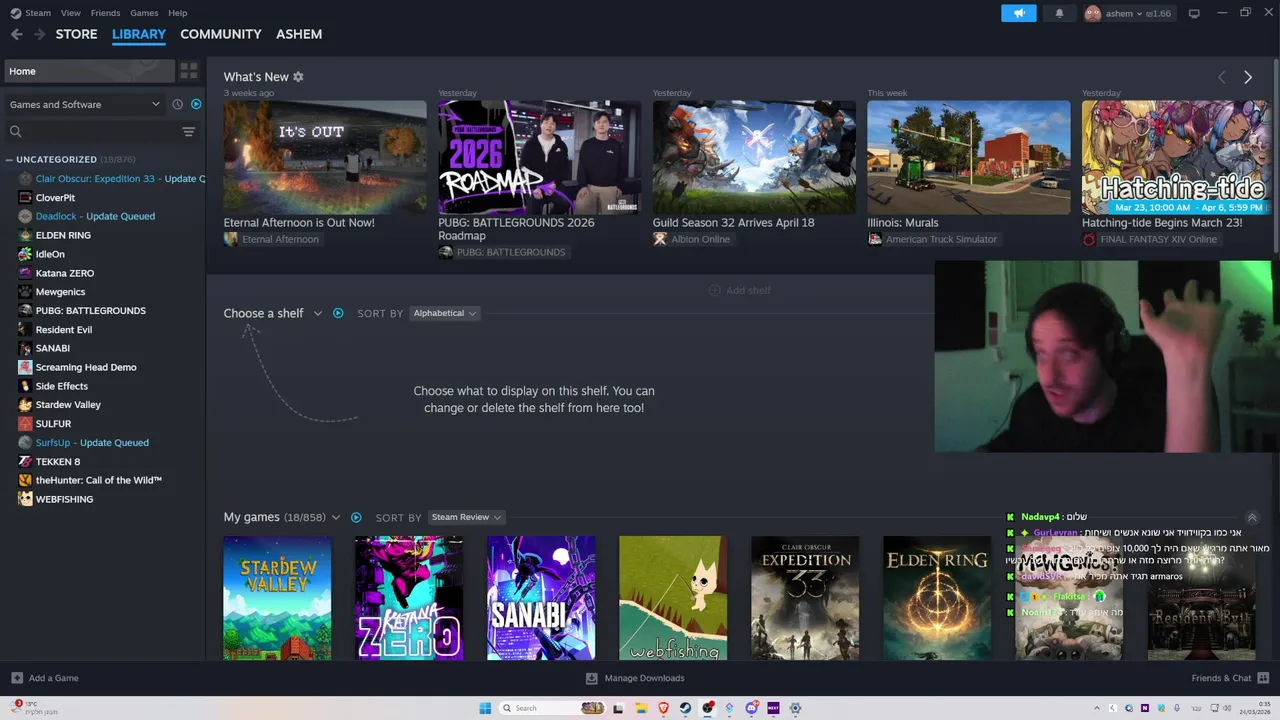Image resolution: width=1280 pixels, height=720 pixels.
Task: Open the Help menu
Action: (x=177, y=13)
